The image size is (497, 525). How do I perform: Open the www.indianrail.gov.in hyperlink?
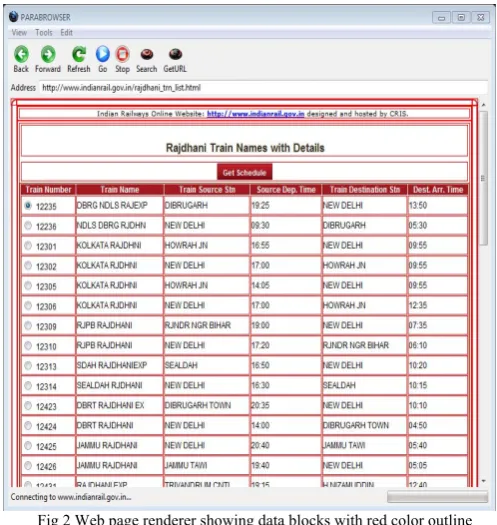256,114
